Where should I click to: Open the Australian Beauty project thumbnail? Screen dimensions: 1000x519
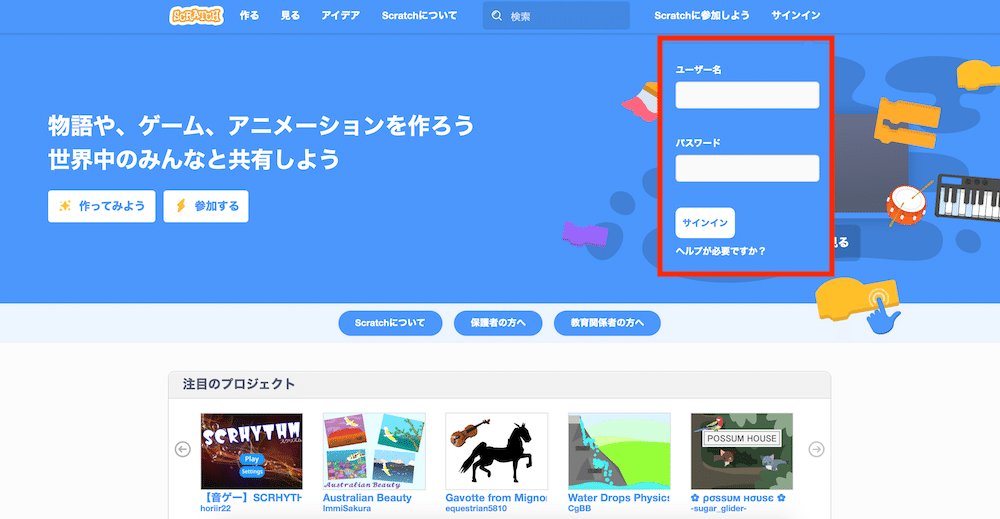(x=374, y=451)
